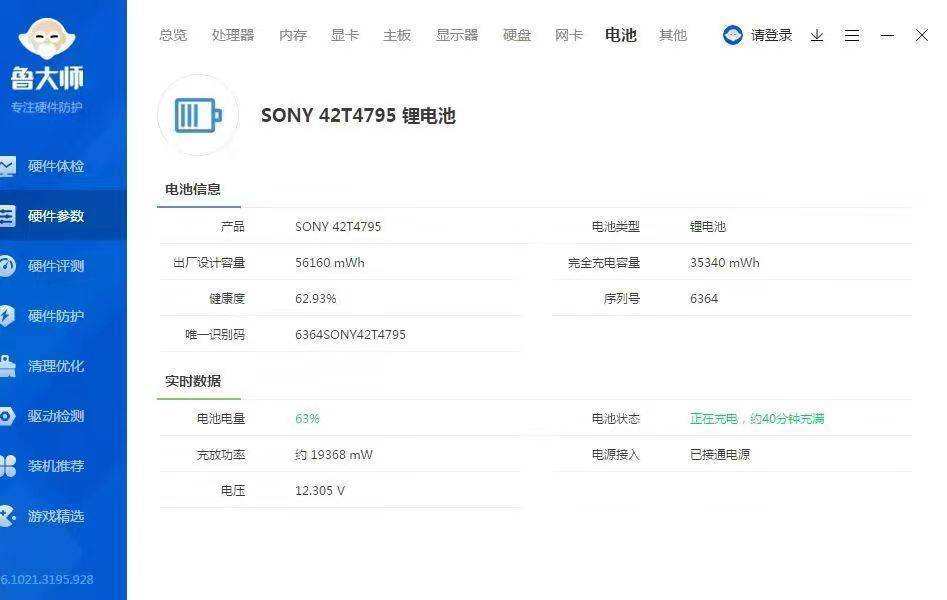Click power value 已接通电源
The height and width of the screenshot is (600, 947).
[720, 455]
